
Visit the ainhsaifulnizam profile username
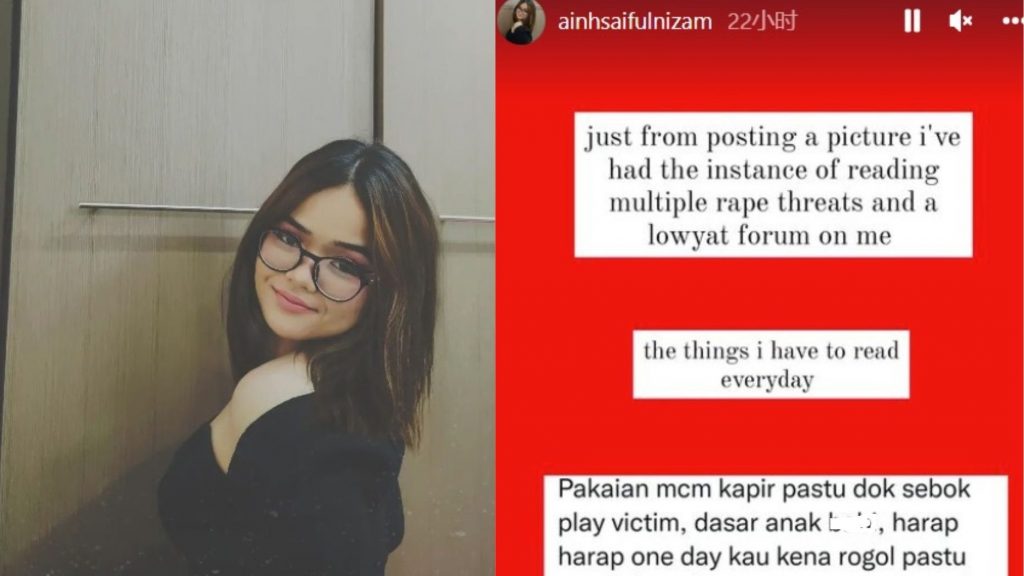click(634, 22)
